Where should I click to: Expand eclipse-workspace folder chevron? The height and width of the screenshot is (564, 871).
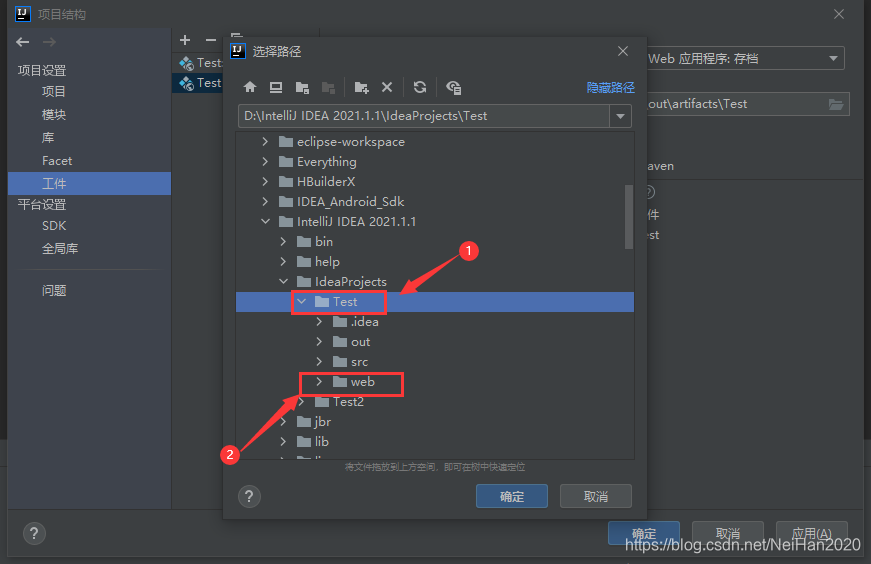point(266,142)
